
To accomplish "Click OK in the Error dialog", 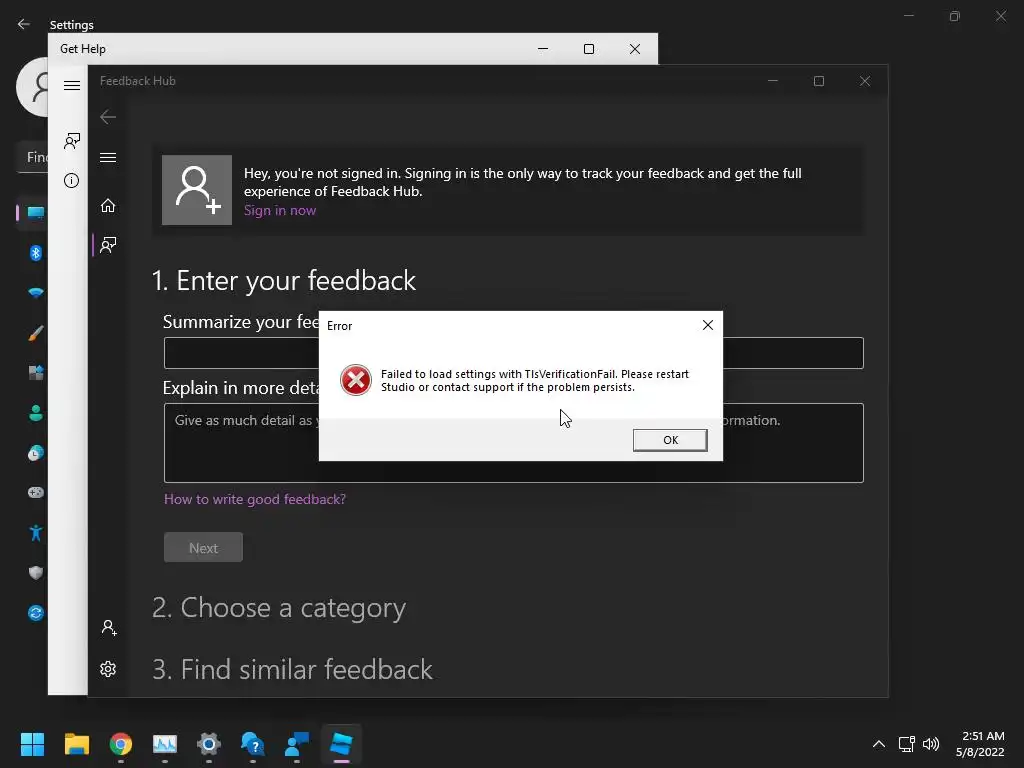I will point(670,440).
